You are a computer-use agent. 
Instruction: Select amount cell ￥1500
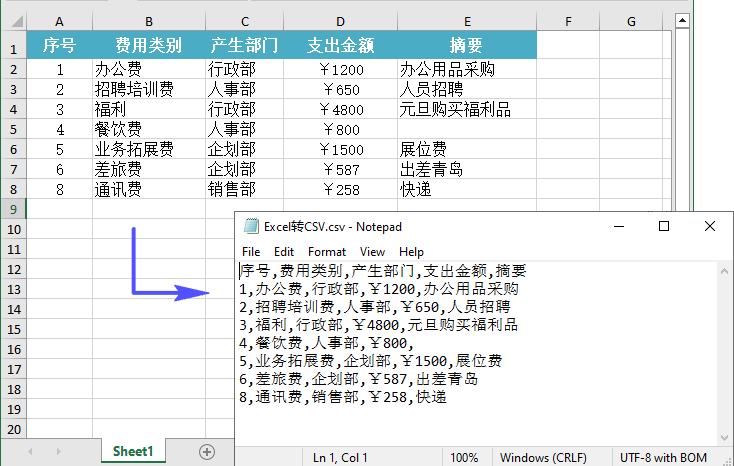coord(340,149)
